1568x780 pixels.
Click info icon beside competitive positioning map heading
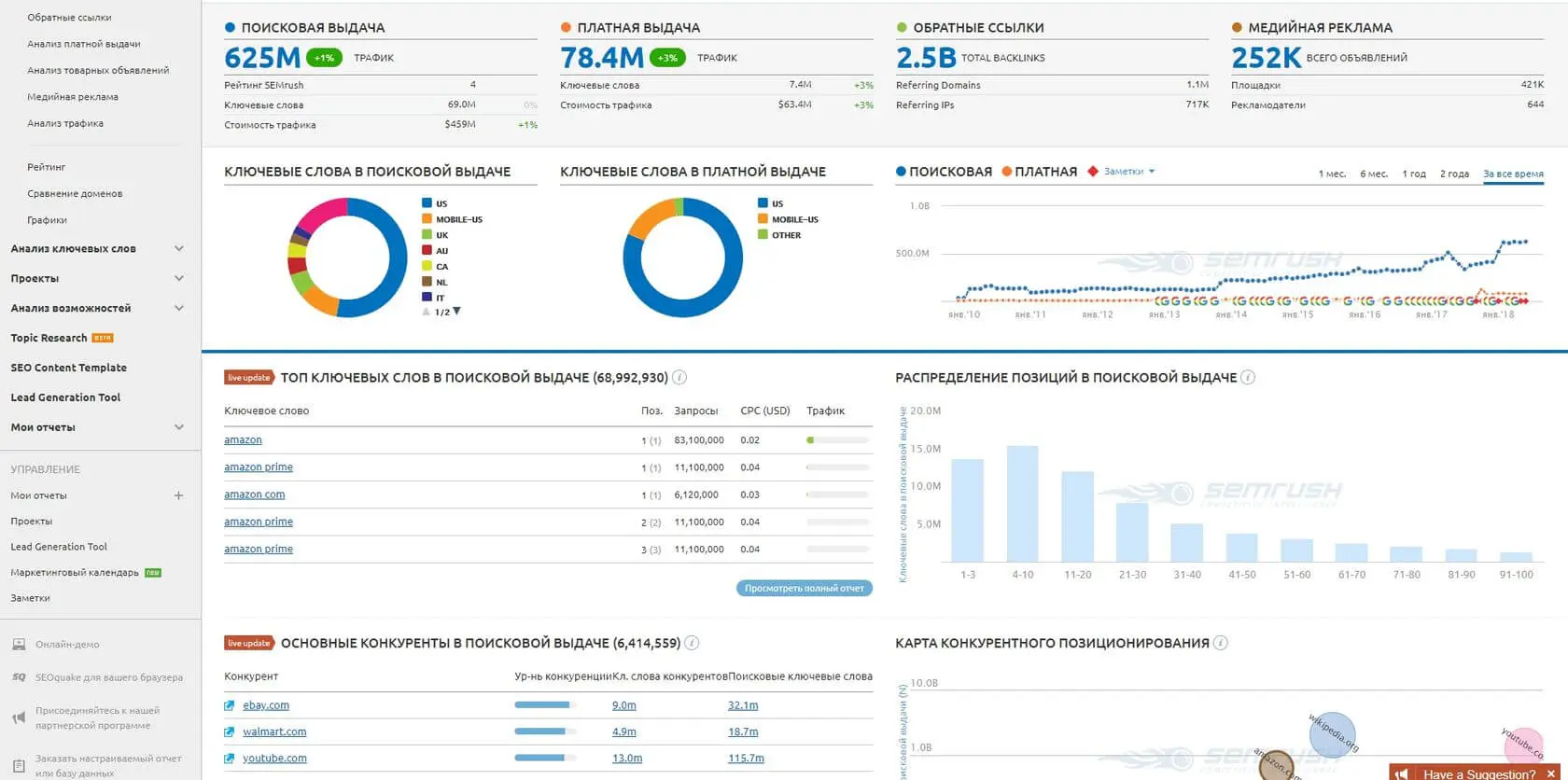point(1221,643)
